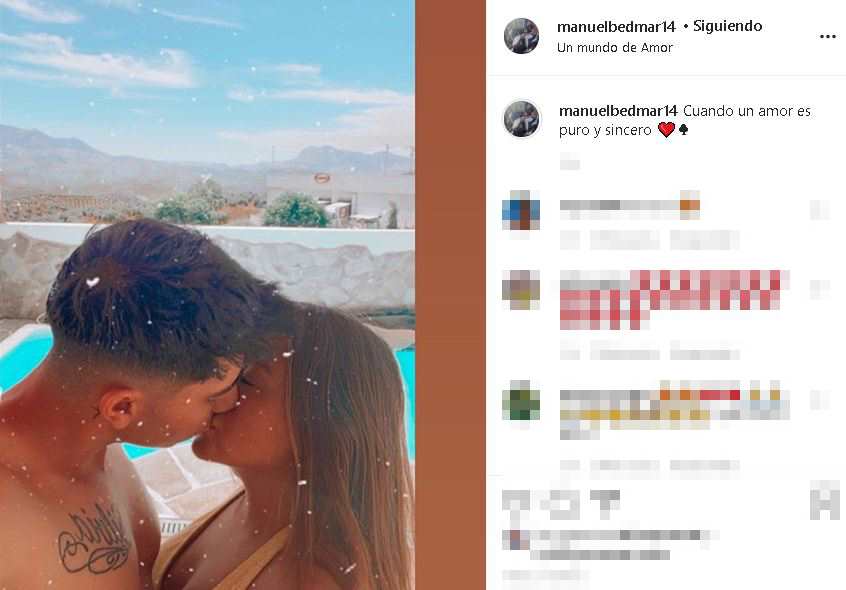Click the first commenter's blurred avatar

(x=521, y=210)
